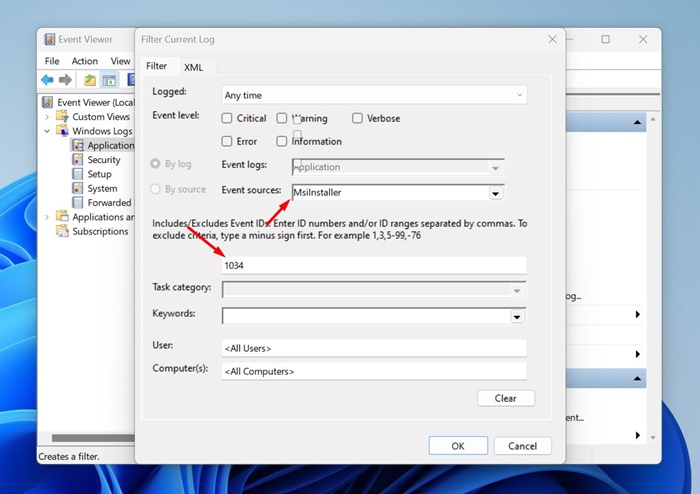Select the Security log label in tree
Viewport: 700px width, 494px height.
[x=104, y=160]
